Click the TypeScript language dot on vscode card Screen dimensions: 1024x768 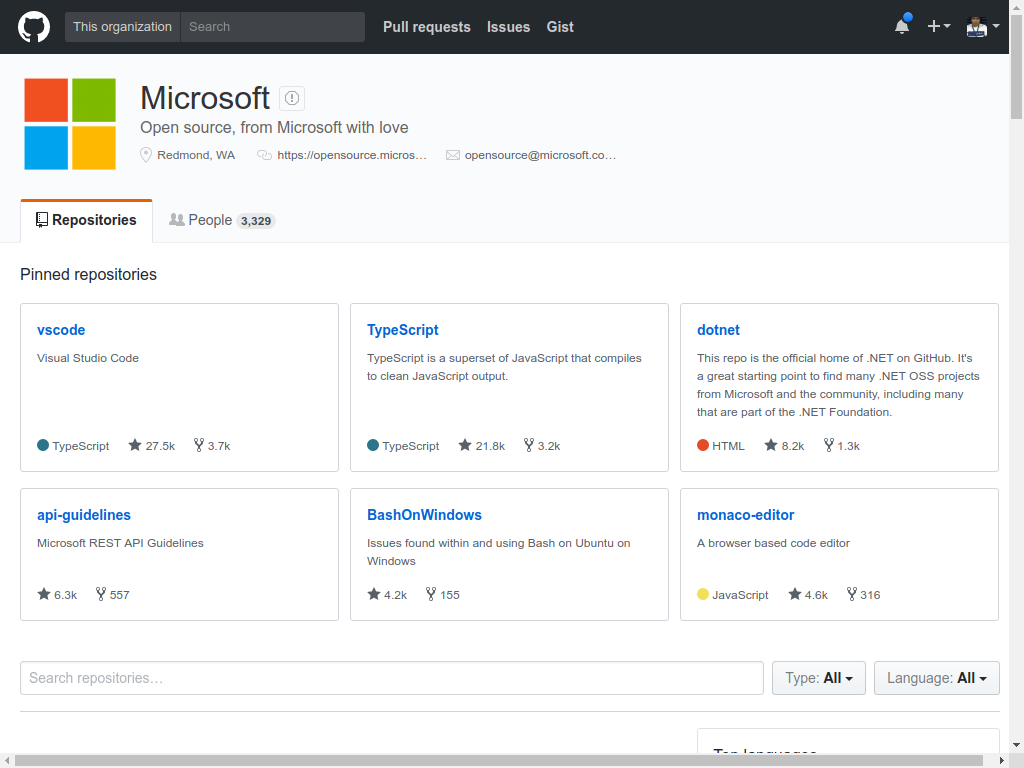[43, 445]
